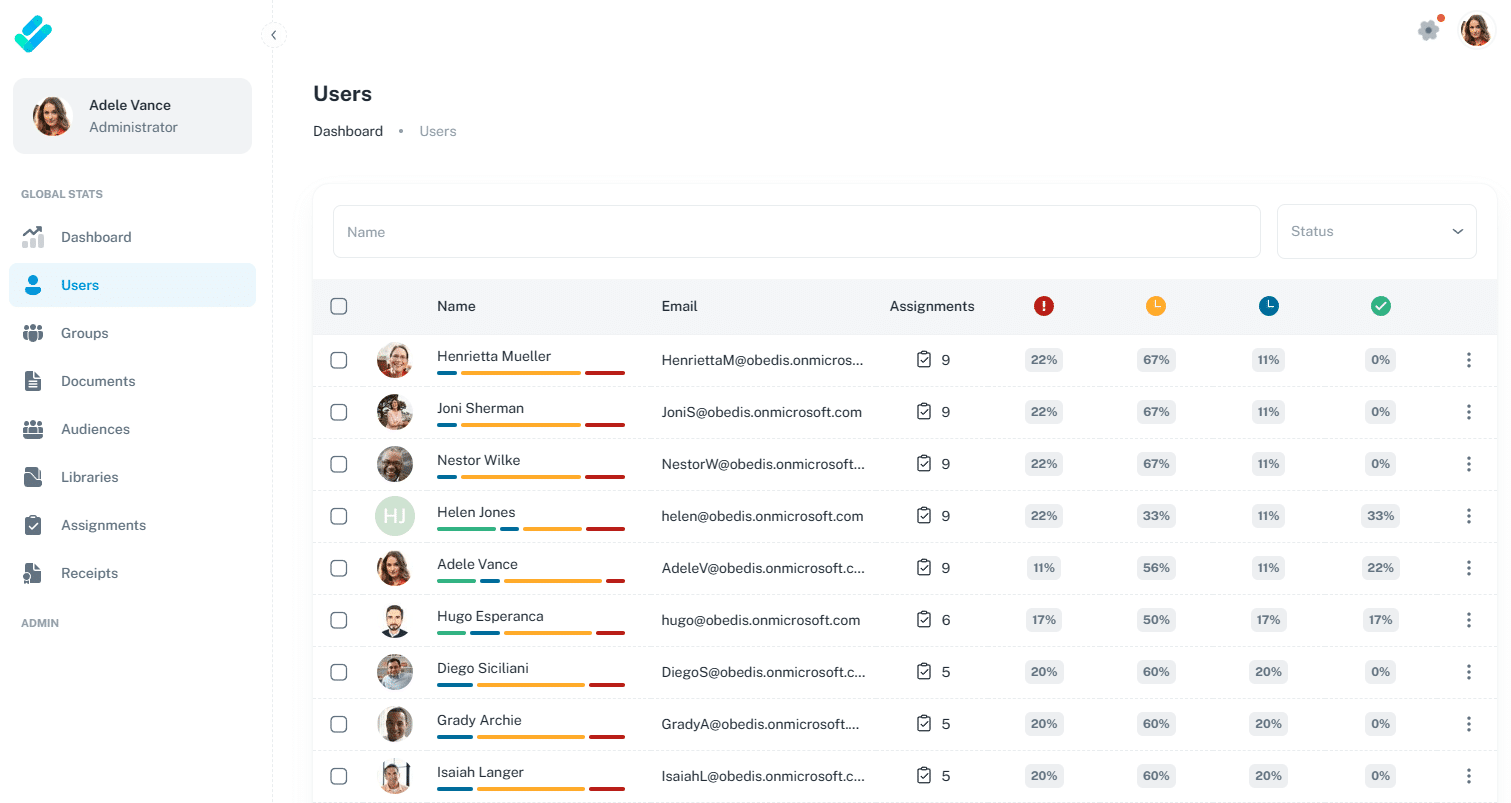Click the orange pending clock column icon

tap(1156, 307)
